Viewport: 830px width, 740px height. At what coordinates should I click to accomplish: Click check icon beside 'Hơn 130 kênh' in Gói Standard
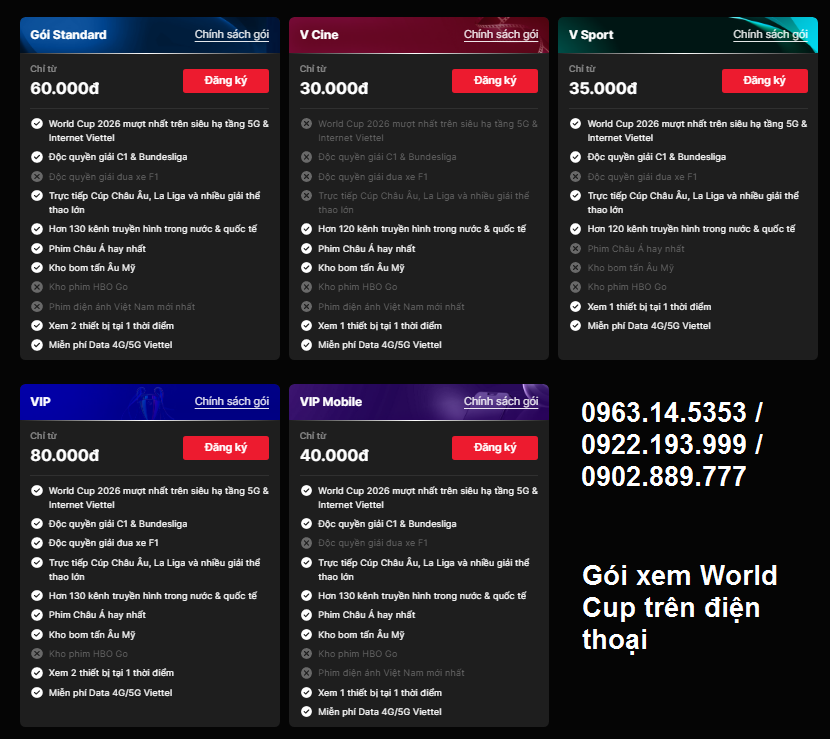click(37, 229)
